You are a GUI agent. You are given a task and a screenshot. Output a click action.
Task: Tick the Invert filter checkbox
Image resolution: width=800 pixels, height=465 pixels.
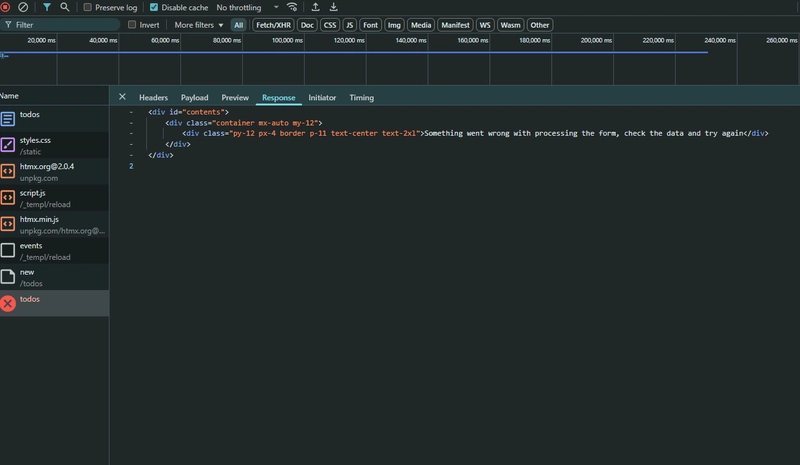tap(132, 25)
